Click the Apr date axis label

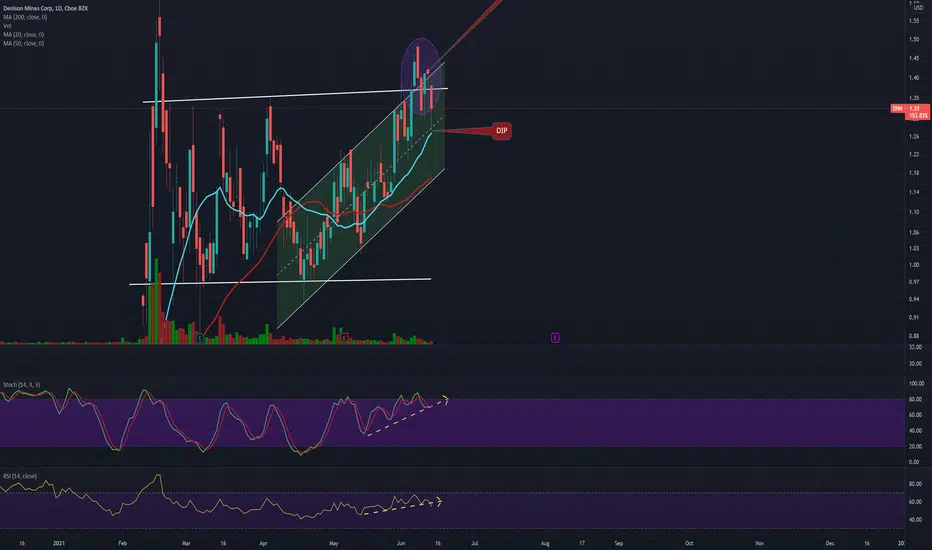tap(263, 543)
